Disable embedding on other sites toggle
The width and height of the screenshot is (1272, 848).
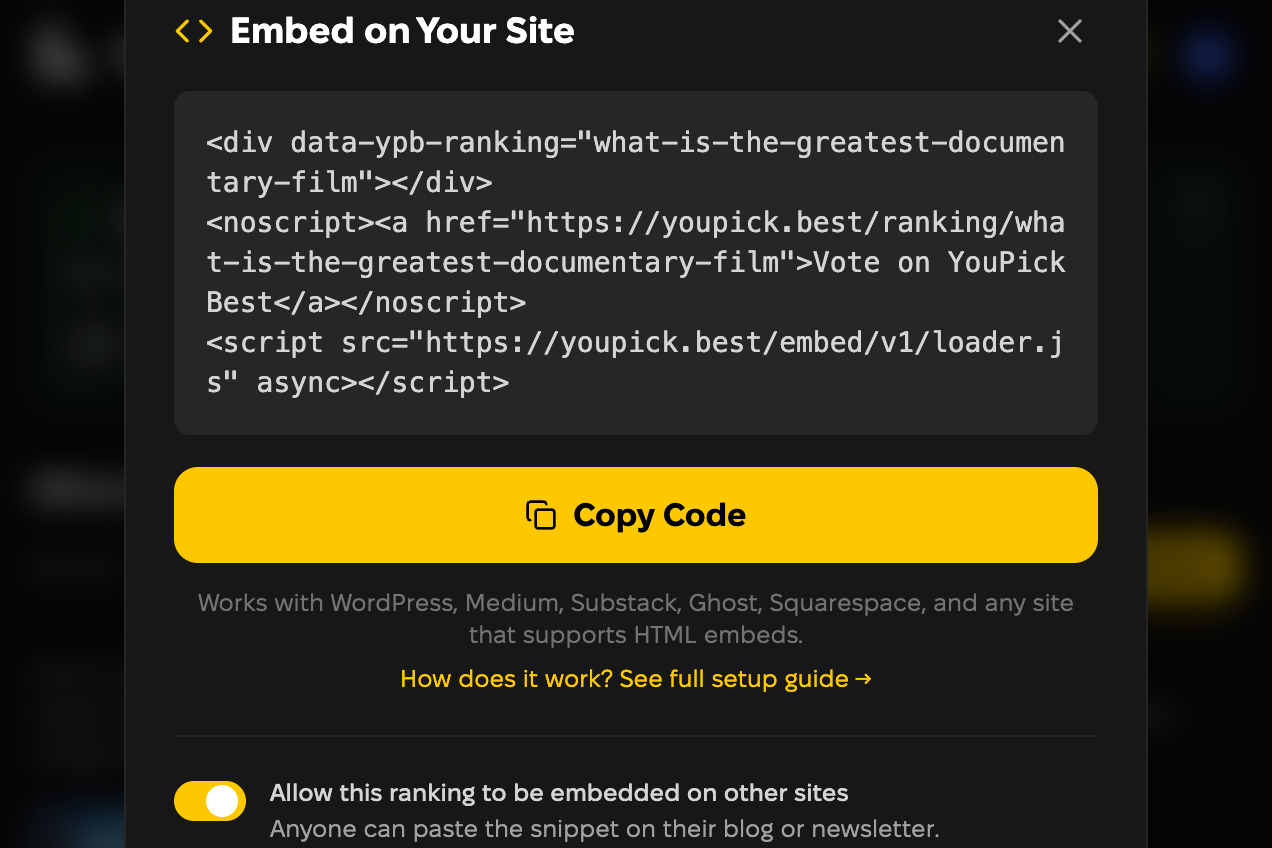[210, 801]
